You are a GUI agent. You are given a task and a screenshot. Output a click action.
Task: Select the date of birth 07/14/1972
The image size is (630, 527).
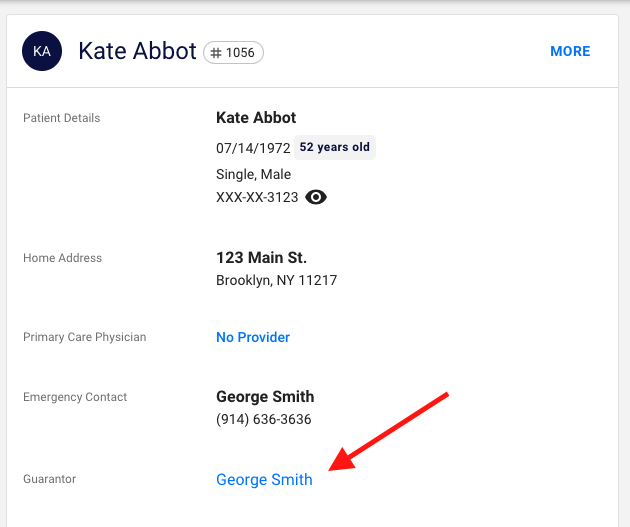pyautogui.click(x=253, y=148)
